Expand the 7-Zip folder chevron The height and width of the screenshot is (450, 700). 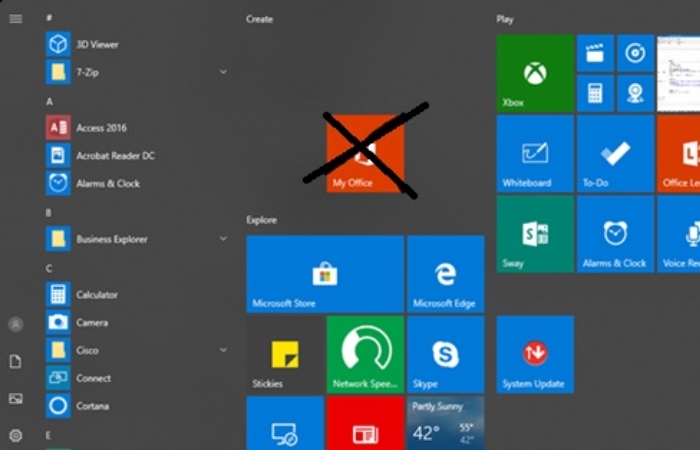point(223,71)
